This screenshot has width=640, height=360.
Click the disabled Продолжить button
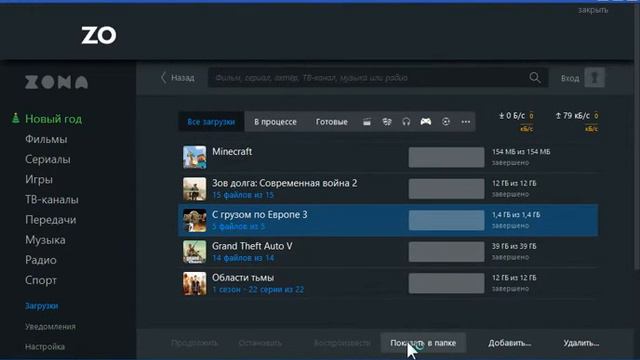[194, 343]
